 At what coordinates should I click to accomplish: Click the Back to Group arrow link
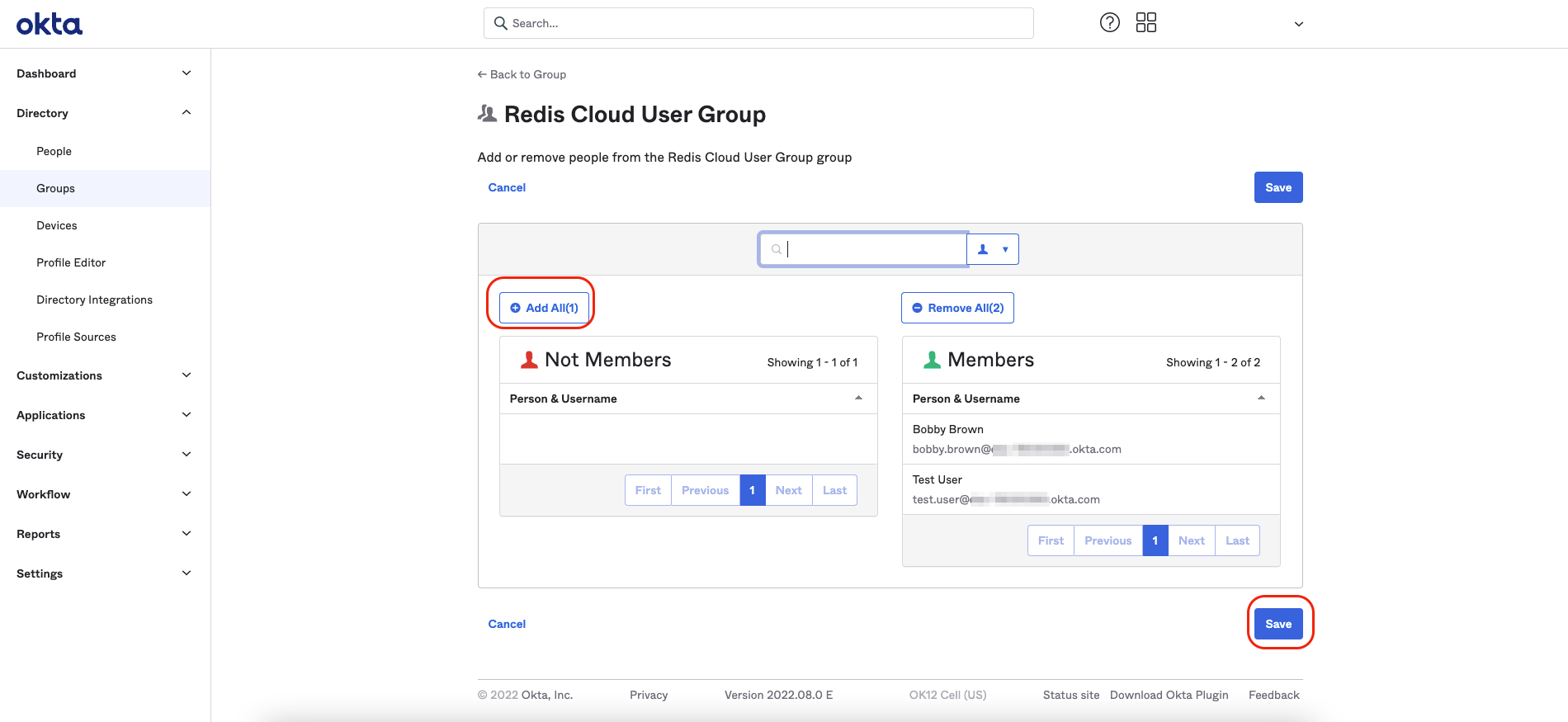[x=522, y=74]
